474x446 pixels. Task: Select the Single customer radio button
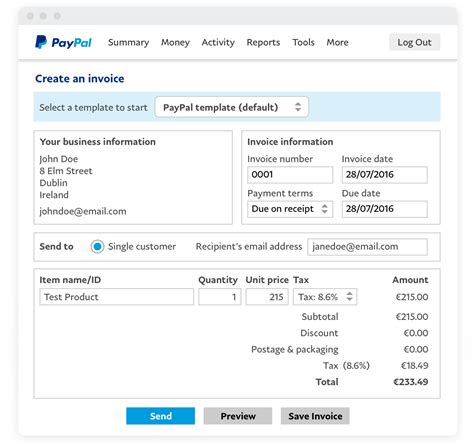coord(97,247)
